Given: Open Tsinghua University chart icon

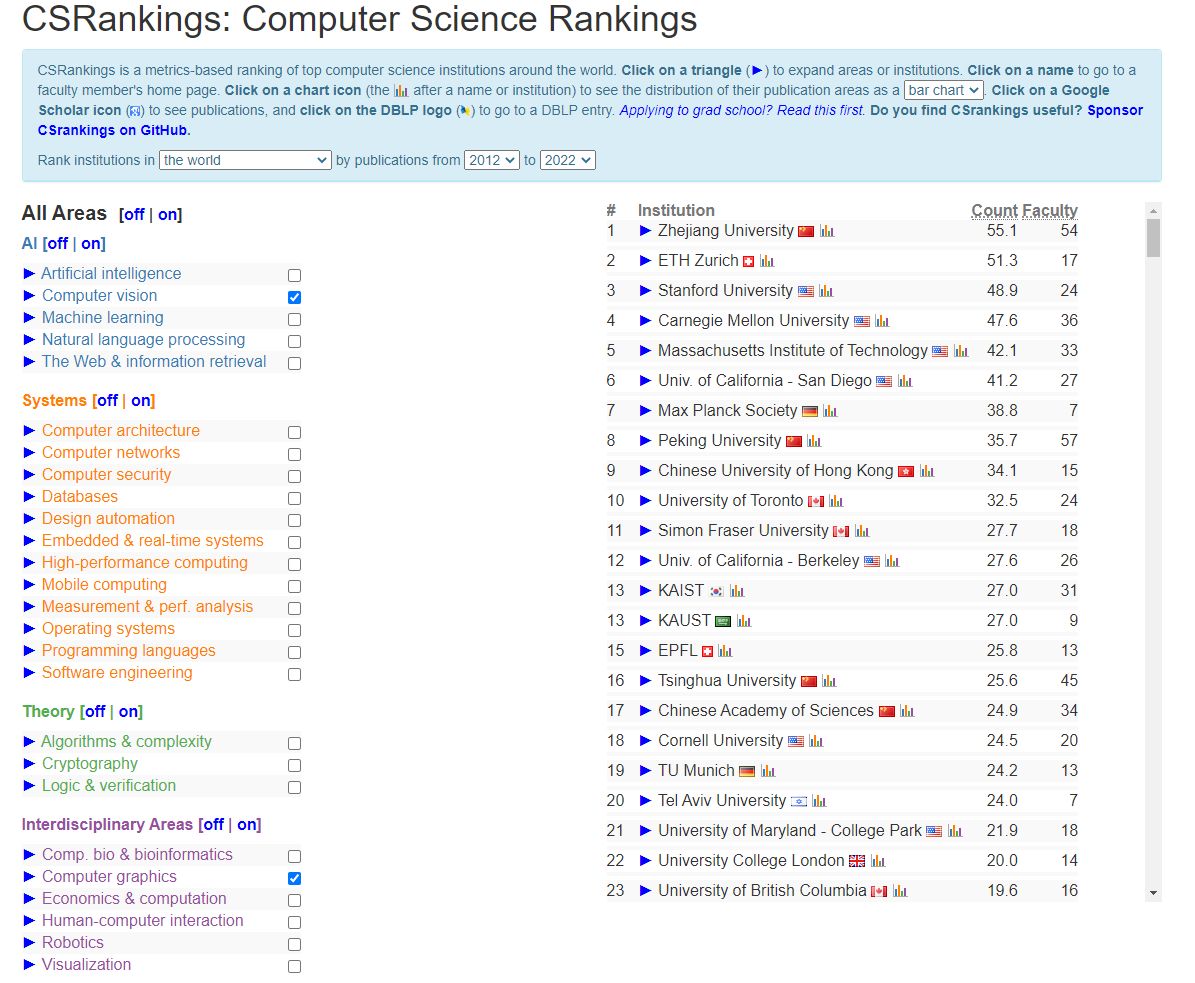Looking at the screenshot, I should pos(829,681).
